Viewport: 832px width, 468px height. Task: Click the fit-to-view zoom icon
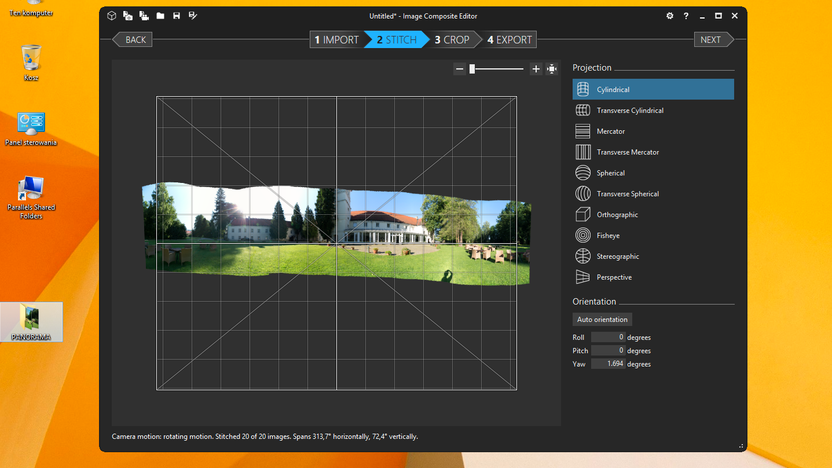(x=552, y=68)
